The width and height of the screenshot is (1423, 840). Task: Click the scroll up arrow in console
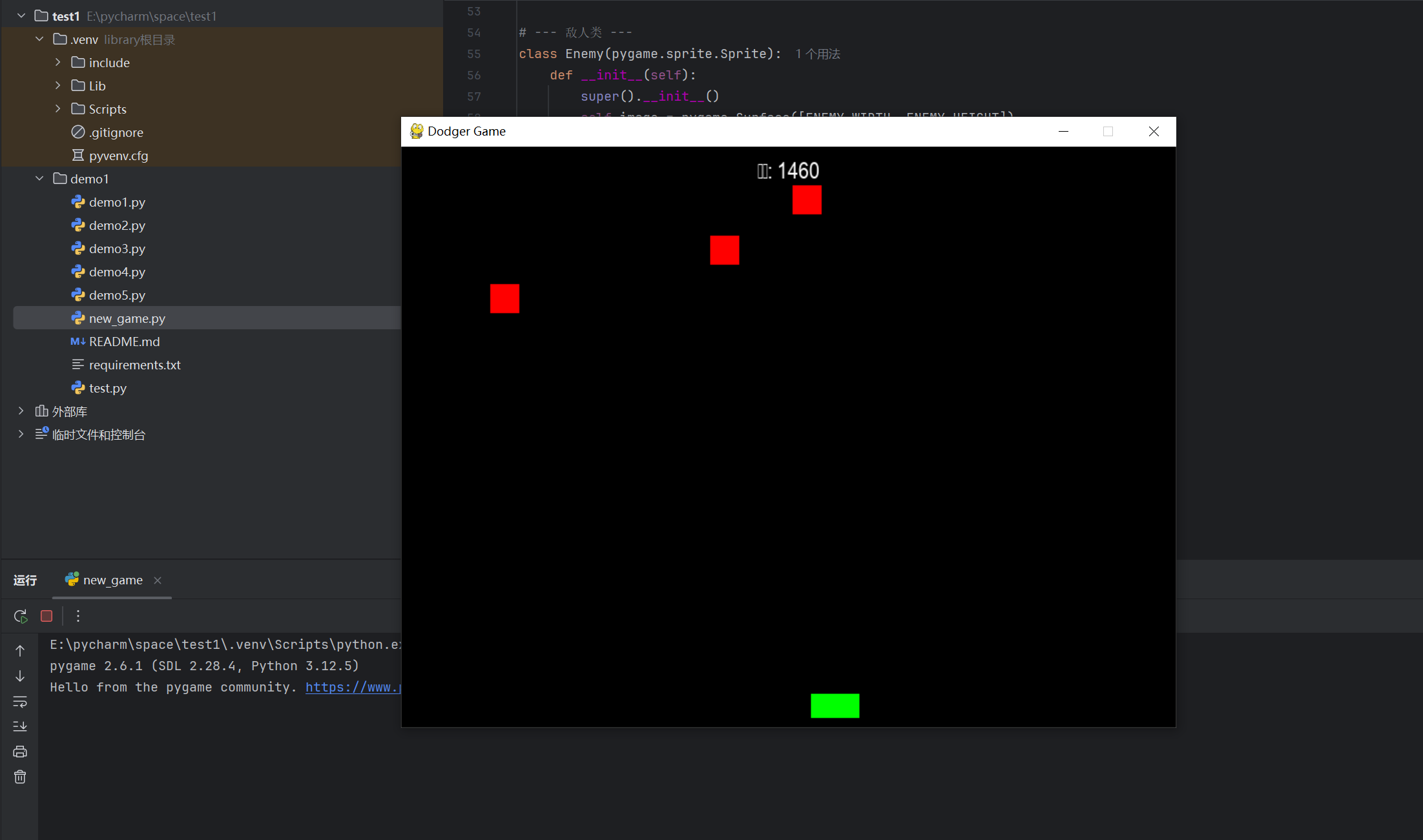tap(20, 651)
